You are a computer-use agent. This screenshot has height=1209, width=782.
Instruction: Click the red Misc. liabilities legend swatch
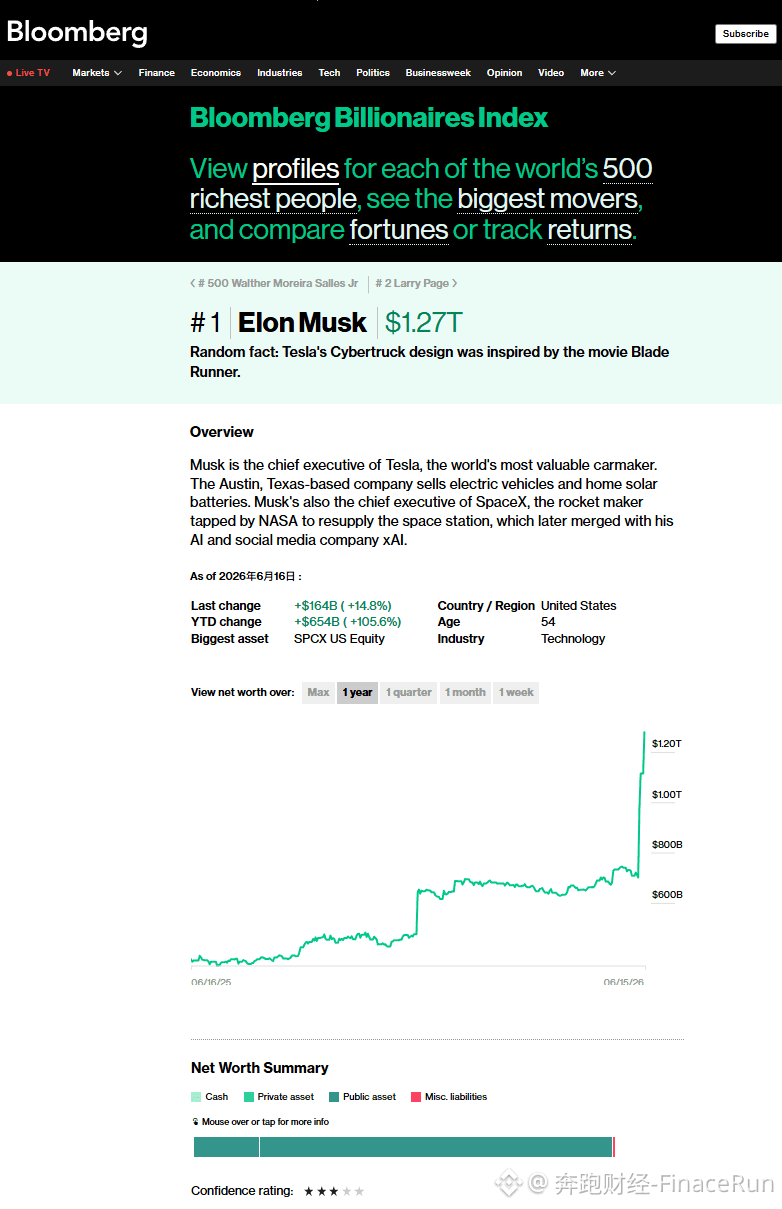(416, 1097)
